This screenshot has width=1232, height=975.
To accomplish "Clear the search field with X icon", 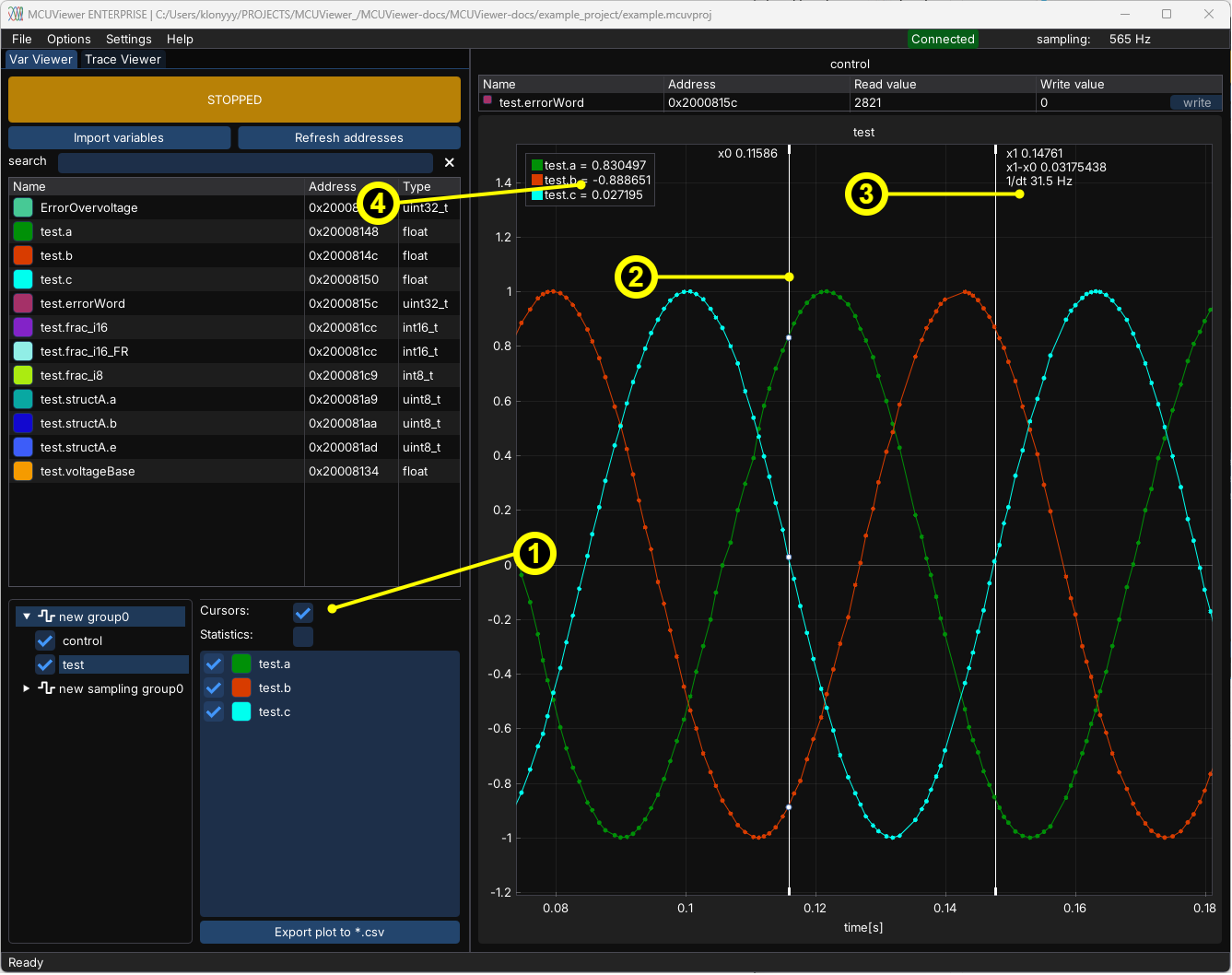I will pyautogui.click(x=450, y=162).
